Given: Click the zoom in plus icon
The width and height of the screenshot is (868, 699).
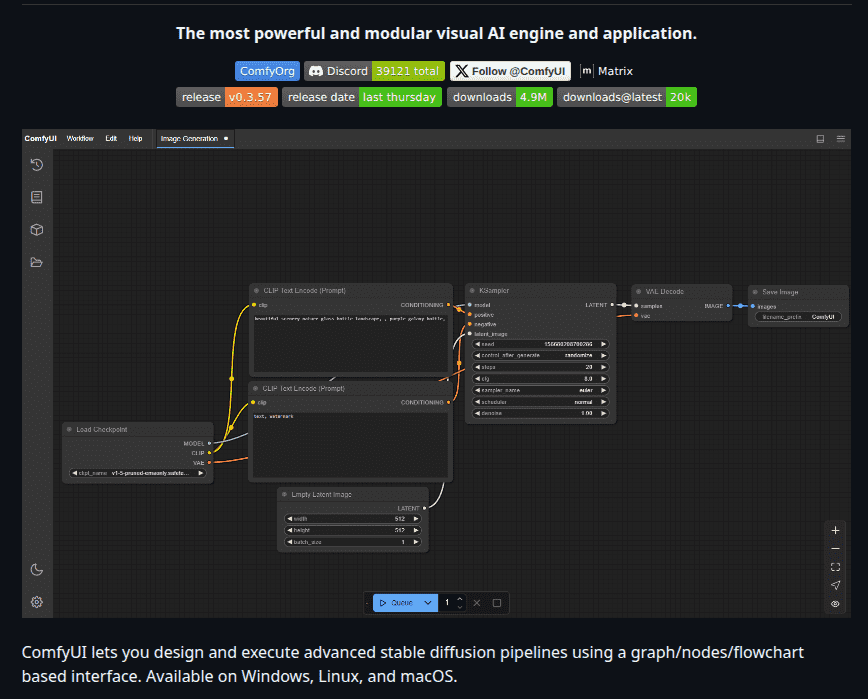Looking at the screenshot, I should (x=835, y=530).
